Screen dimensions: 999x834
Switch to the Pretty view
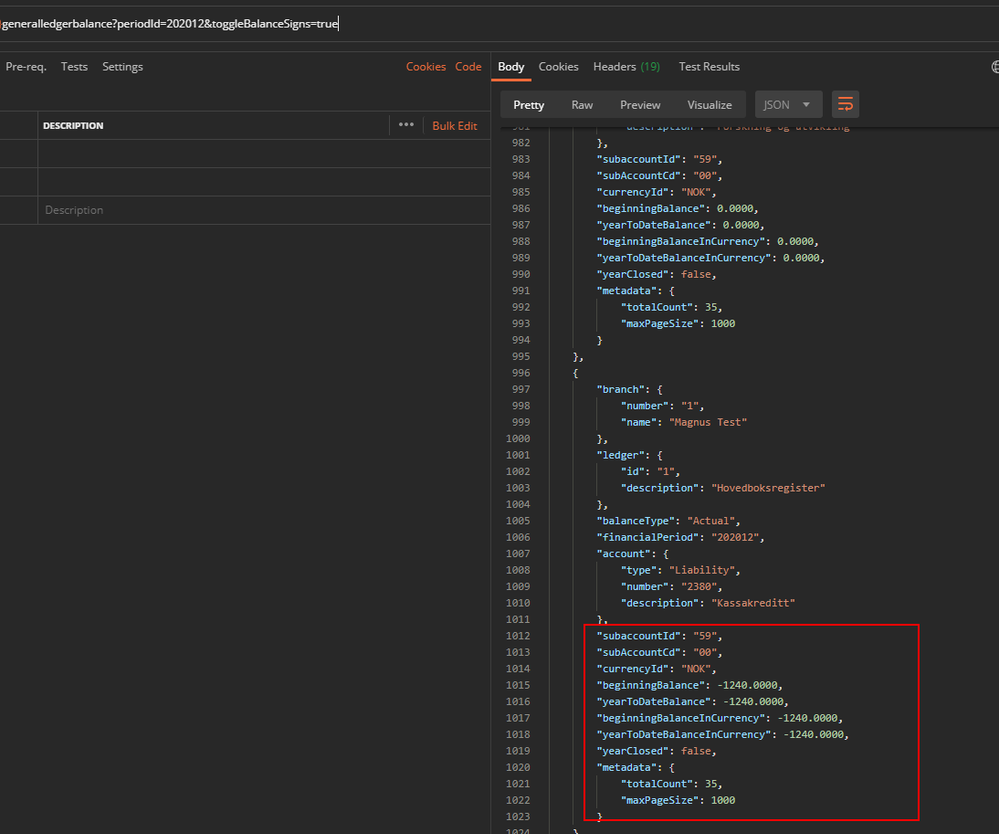click(x=529, y=105)
